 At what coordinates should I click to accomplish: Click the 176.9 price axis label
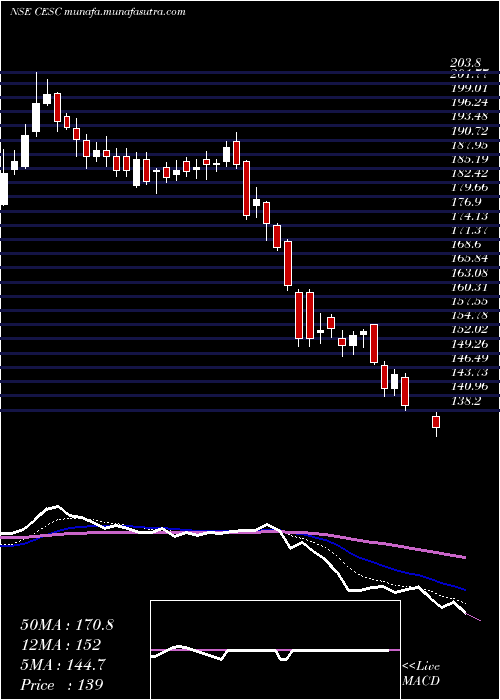tap(465, 202)
